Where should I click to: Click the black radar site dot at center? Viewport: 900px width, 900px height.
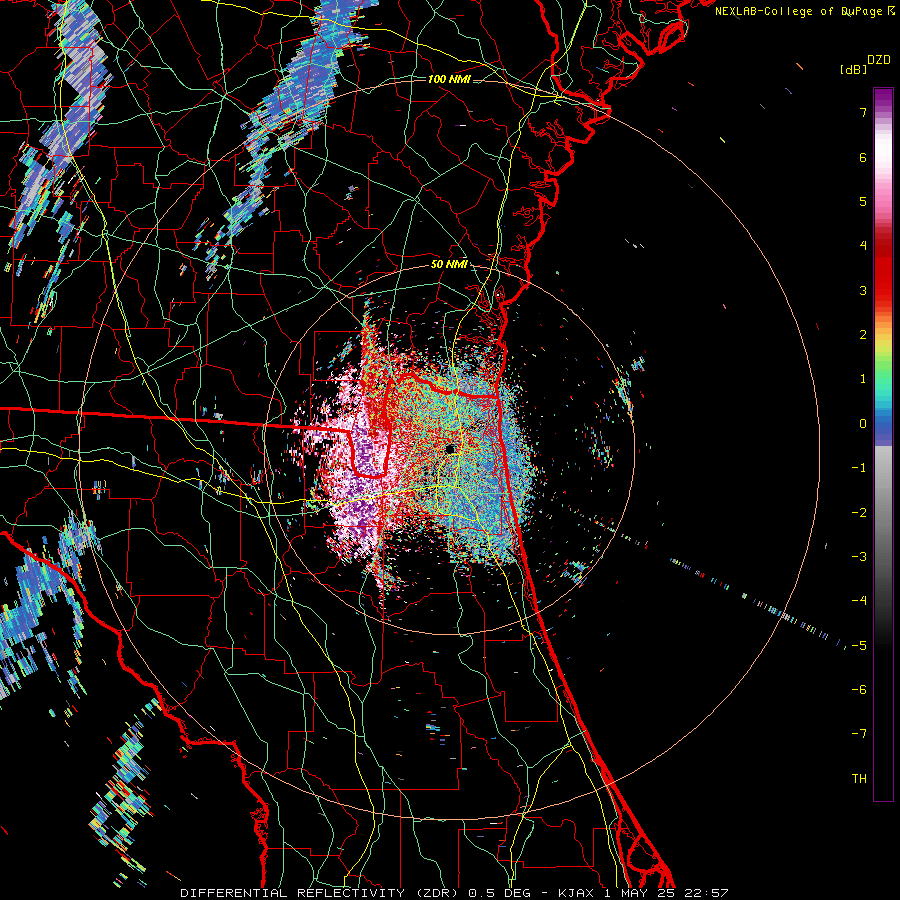(x=450, y=449)
